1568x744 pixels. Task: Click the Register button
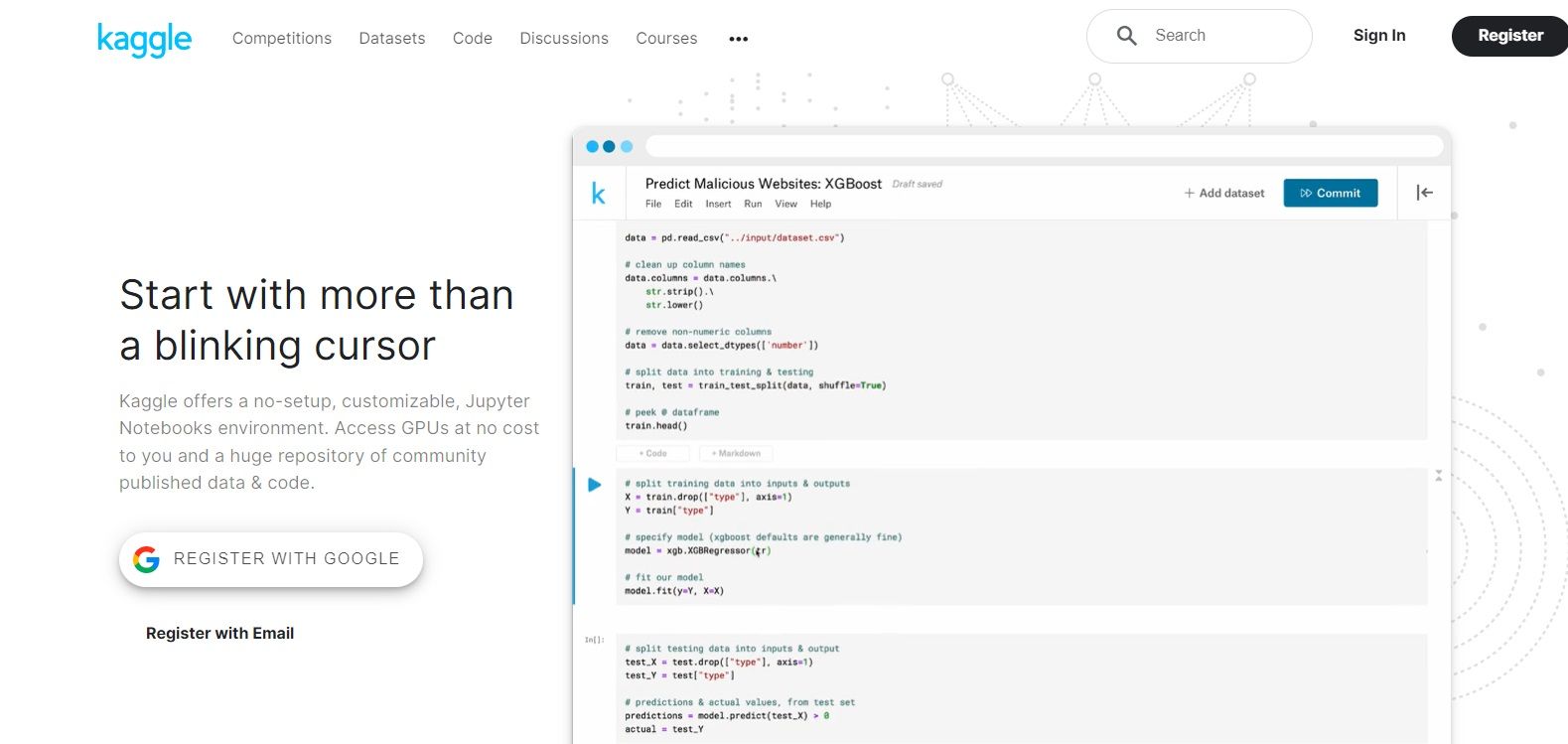(x=1509, y=36)
